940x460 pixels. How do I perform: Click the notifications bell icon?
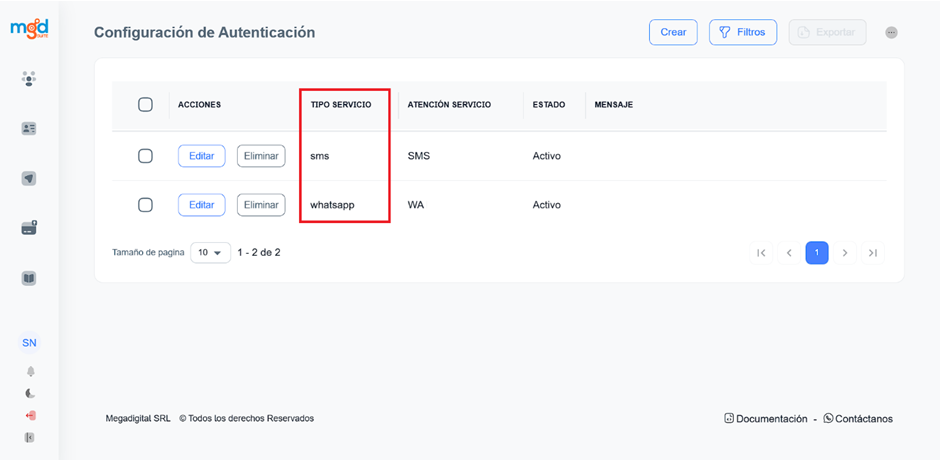point(30,371)
